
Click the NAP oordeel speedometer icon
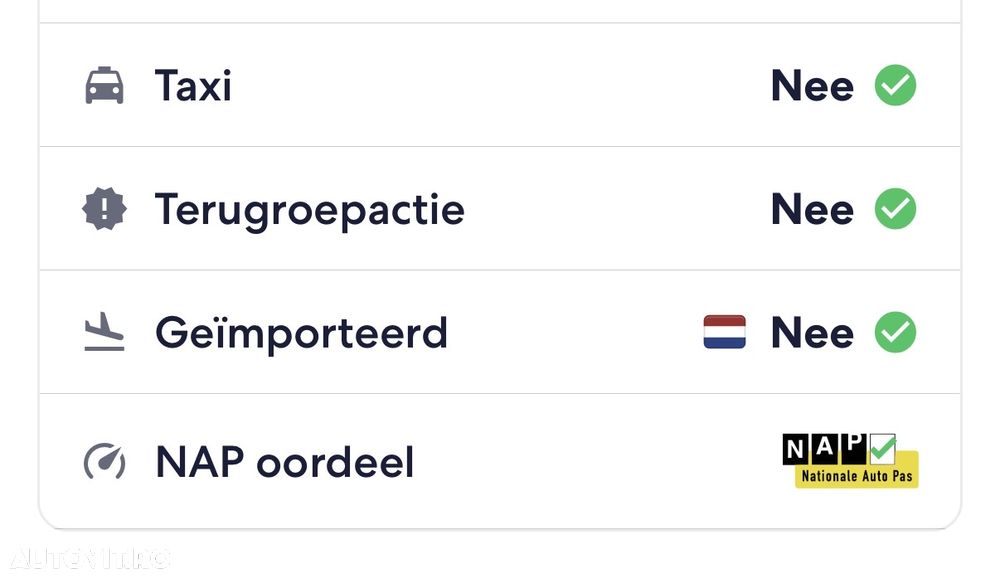coord(104,462)
